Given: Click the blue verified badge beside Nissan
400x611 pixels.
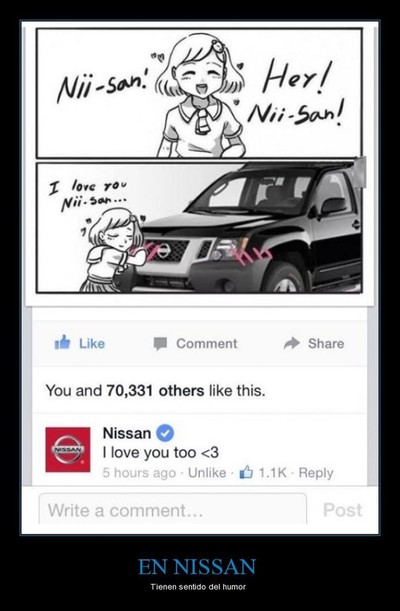Looking at the screenshot, I should (165, 433).
